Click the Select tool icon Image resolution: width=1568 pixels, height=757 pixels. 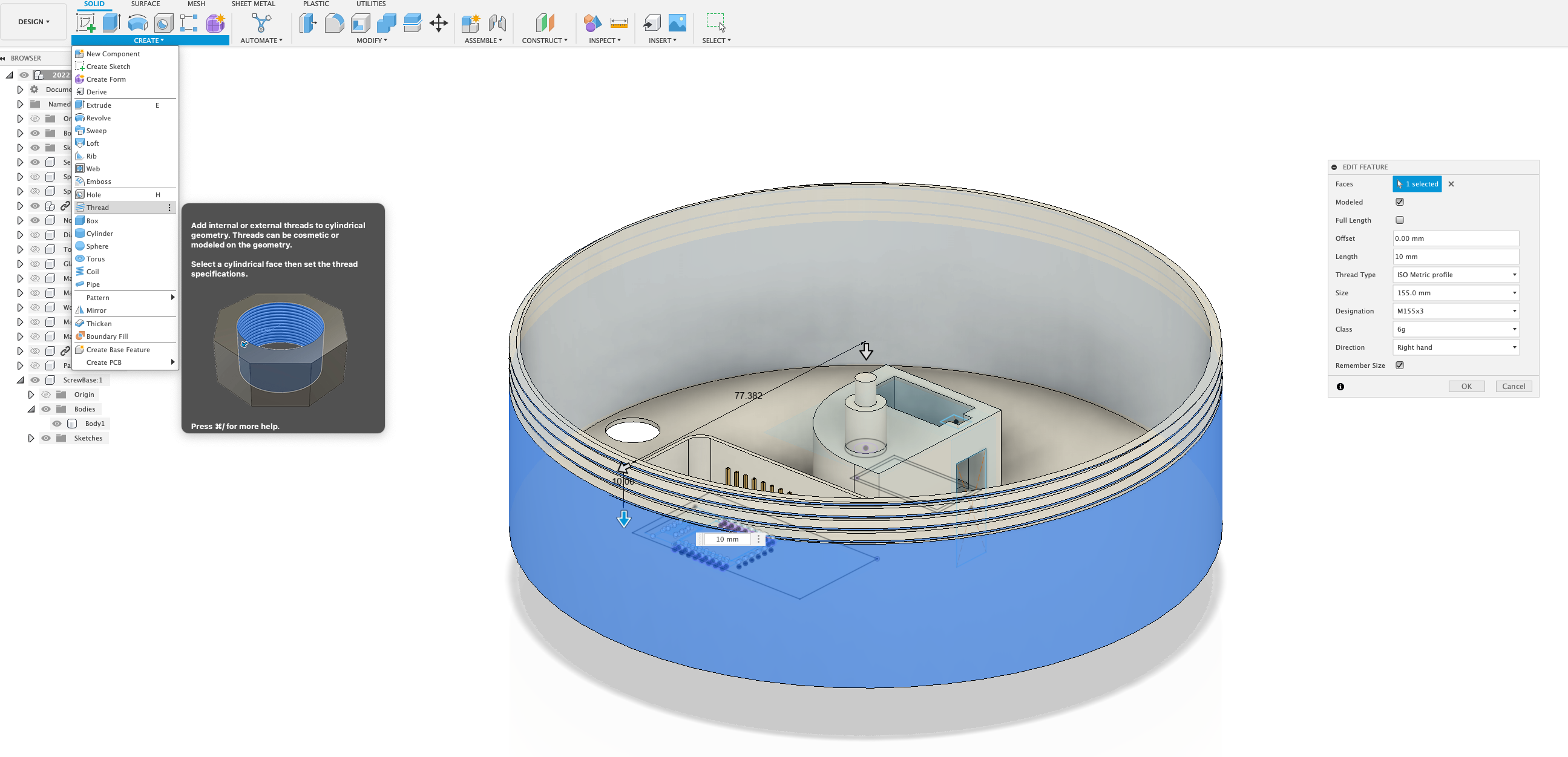(716, 22)
